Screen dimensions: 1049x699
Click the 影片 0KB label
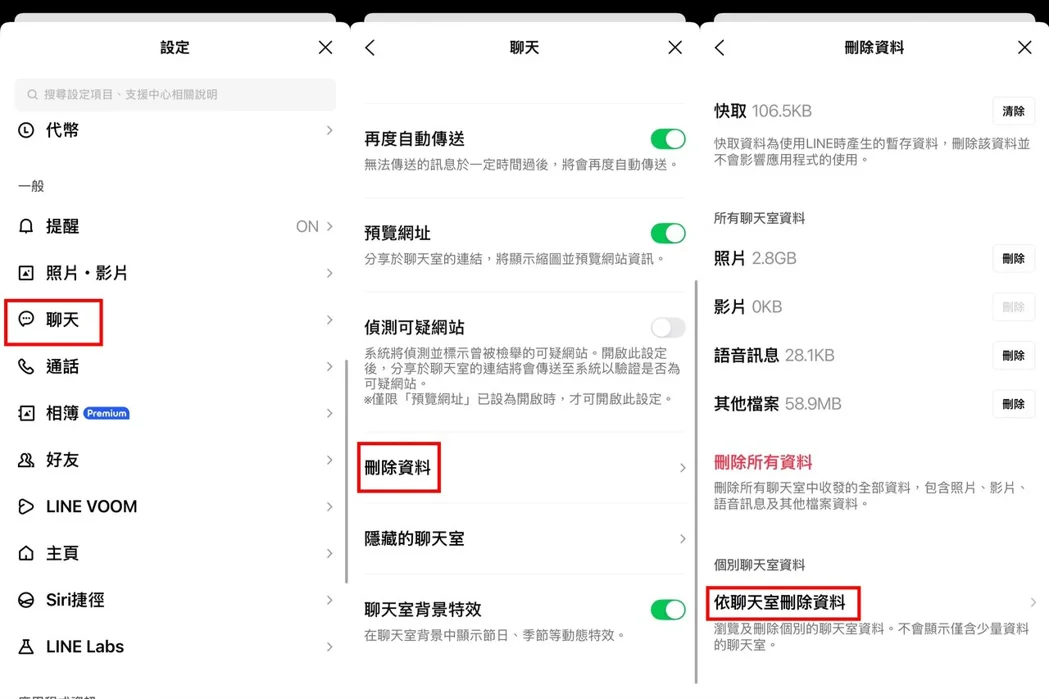[748, 307]
